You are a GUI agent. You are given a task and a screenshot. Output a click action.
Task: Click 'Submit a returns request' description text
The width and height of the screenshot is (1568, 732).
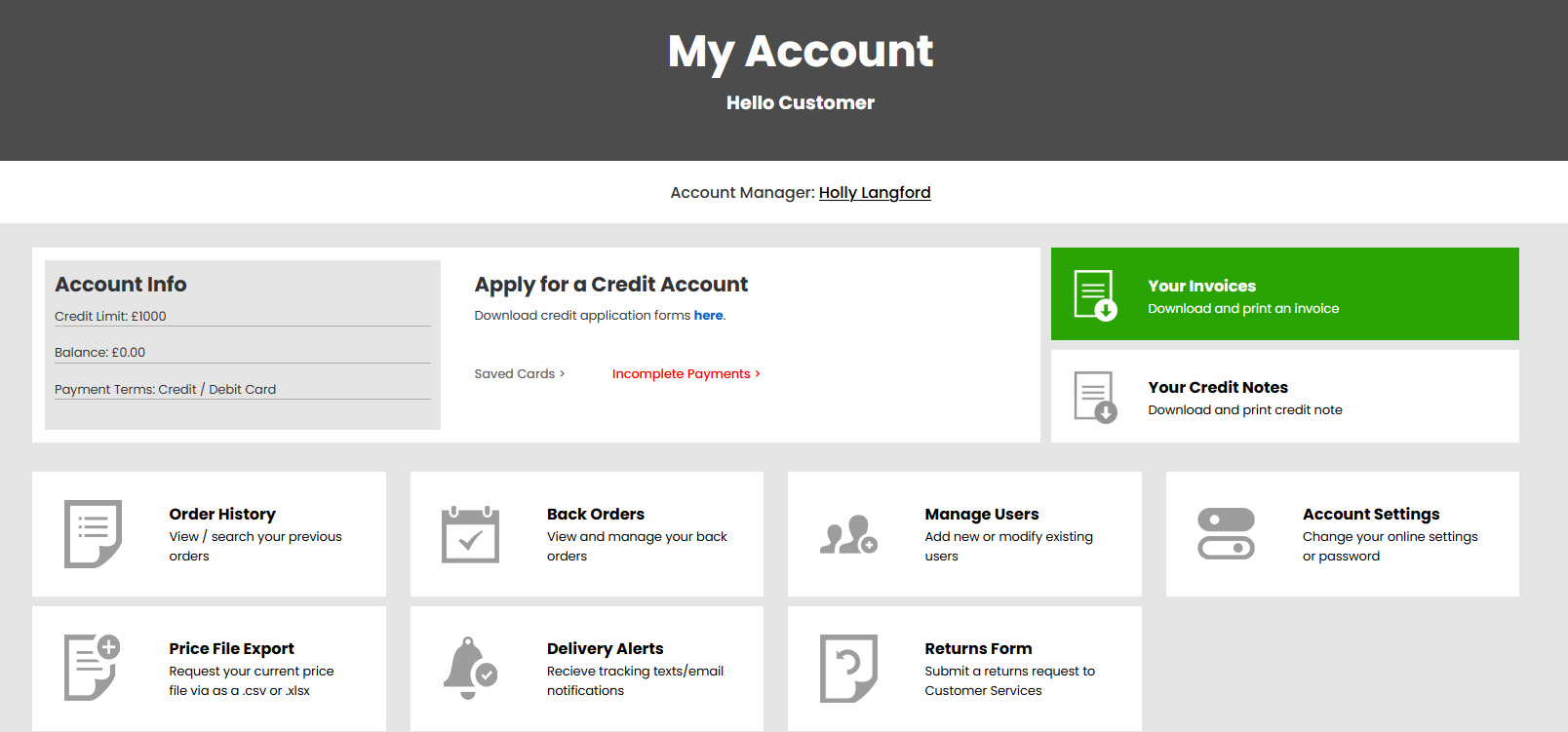(x=1010, y=680)
